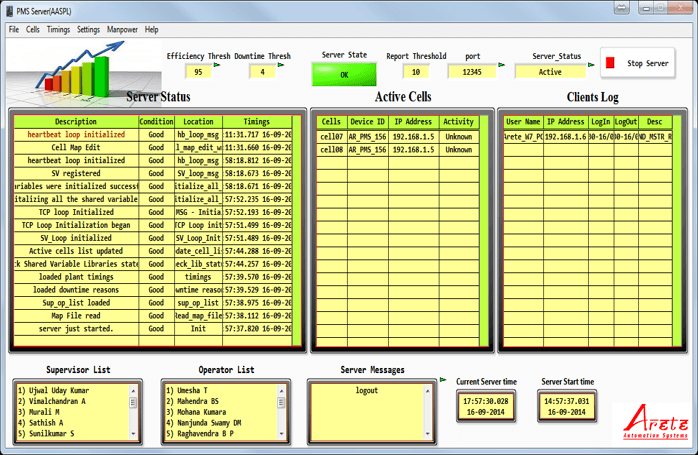Click green arrow next to Server_Status field
Viewport: 698px width, 455px height.
tap(591, 65)
